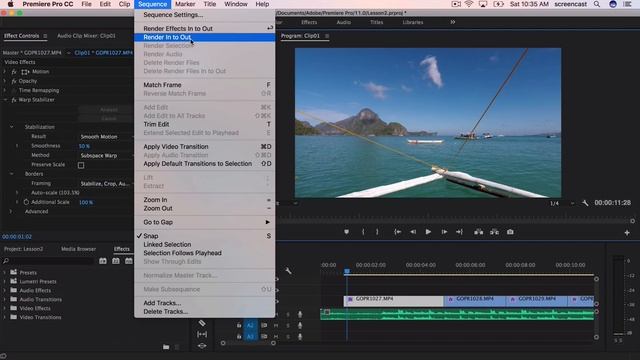Click the Extract button icon
This screenshot has width=640, height=360.
point(494,232)
